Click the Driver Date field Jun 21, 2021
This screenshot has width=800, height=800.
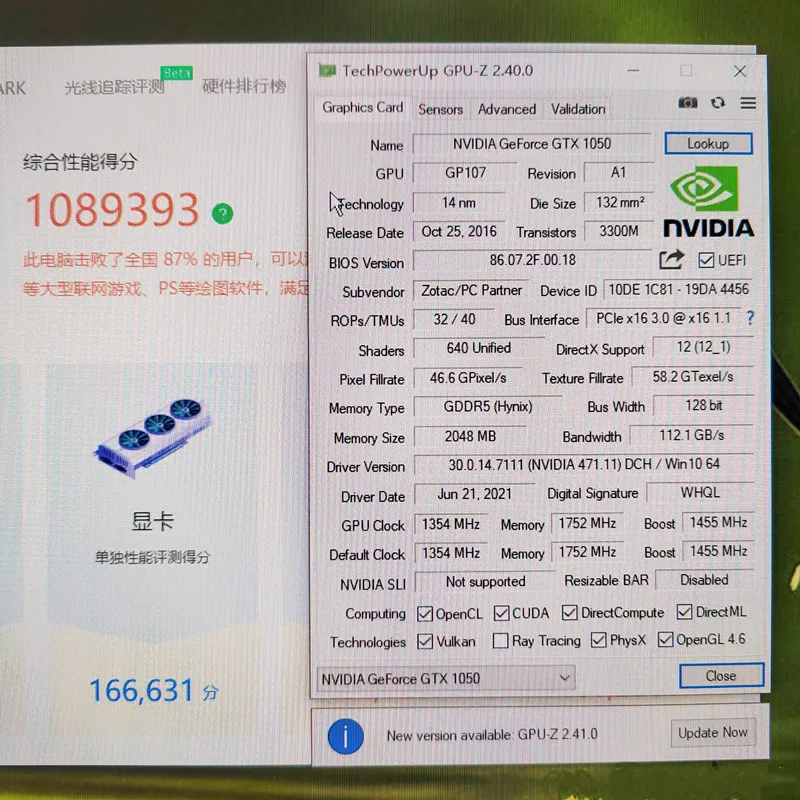click(x=474, y=494)
